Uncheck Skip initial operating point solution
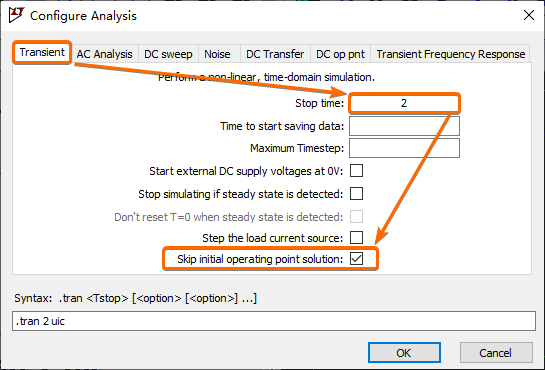 pos(357,258)
